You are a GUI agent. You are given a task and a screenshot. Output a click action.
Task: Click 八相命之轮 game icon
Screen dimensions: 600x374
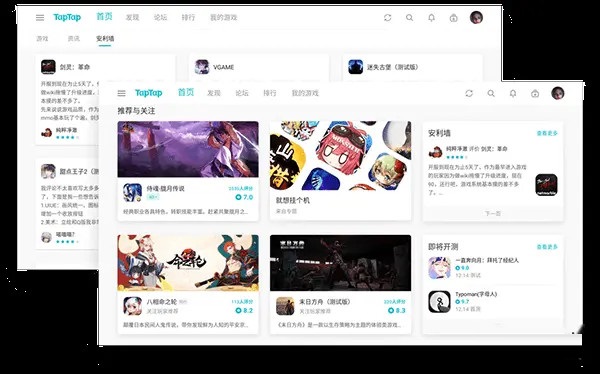[x=132, y=306]
